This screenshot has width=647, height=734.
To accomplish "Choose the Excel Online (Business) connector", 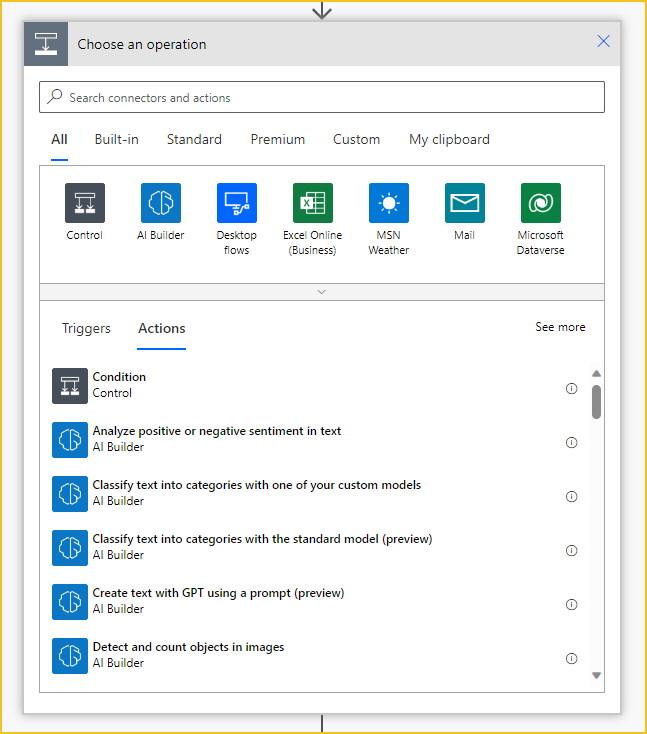I will pyautogui.click(x=313, y=203).
